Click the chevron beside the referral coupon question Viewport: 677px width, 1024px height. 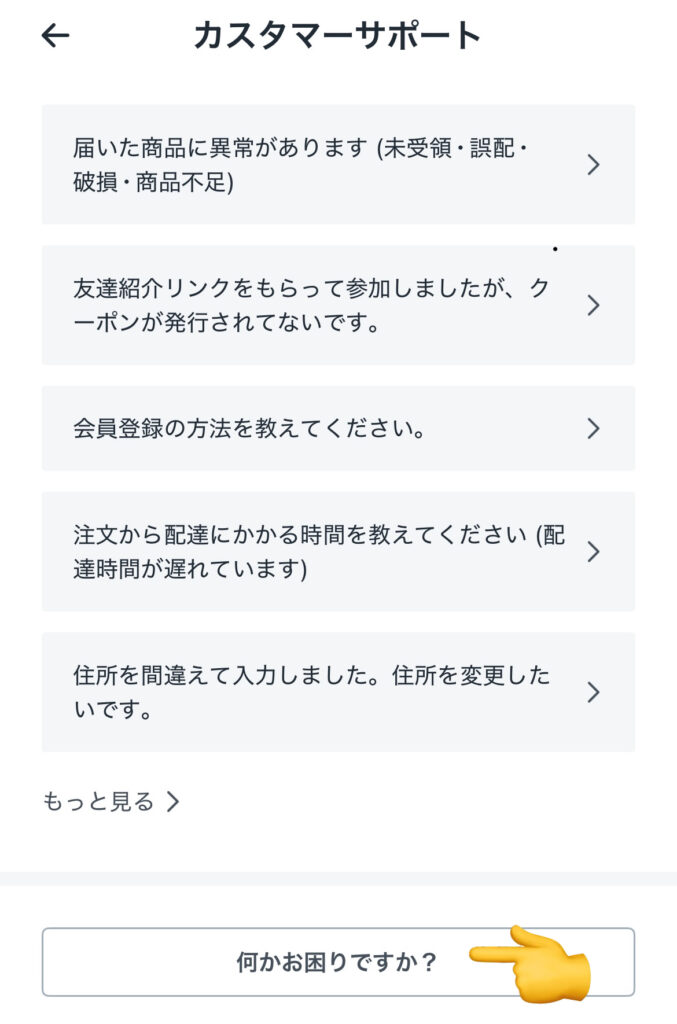click(594, 306)
